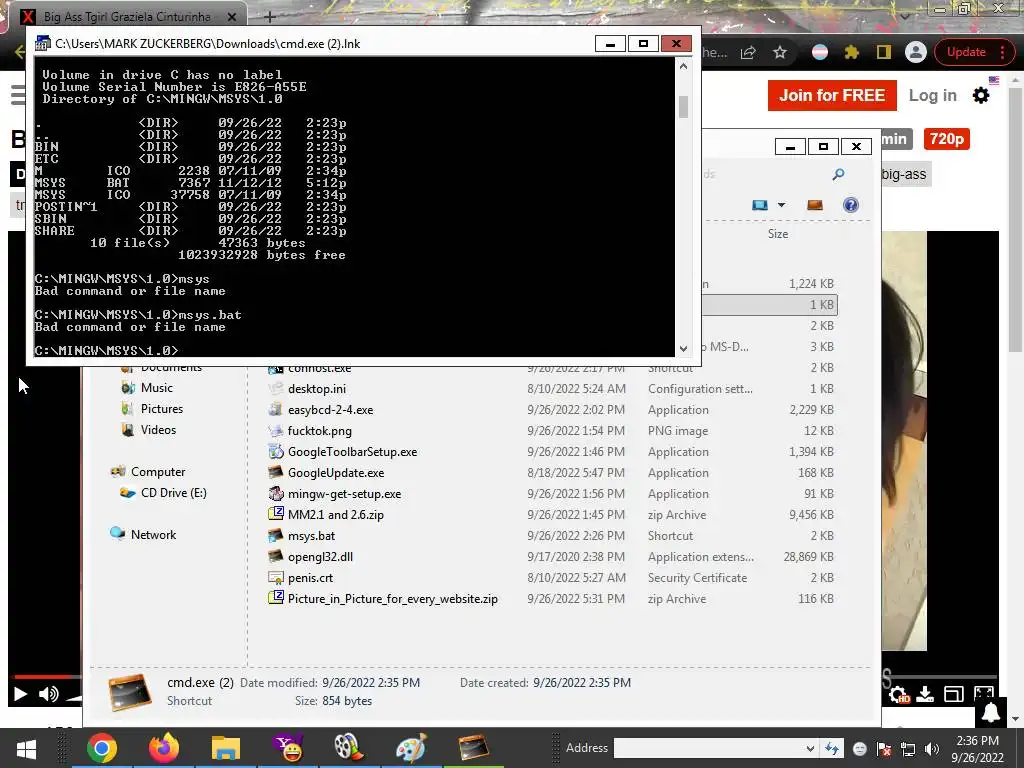Open CD Drive (E:) in the navigation pane
Viewport: 1024px width, 768px height.
pos(174,492)
